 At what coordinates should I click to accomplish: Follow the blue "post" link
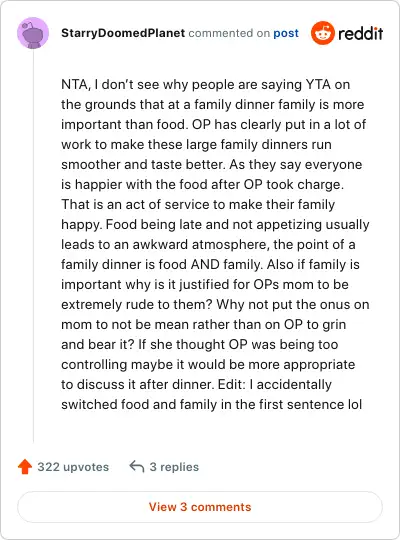coord(286,33)
